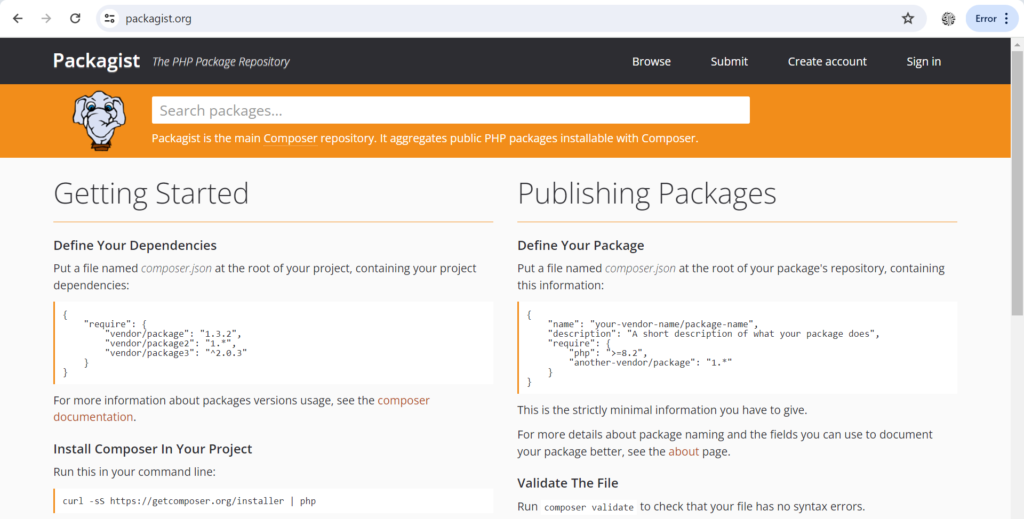
Task: Focus the packagist.org address bar
Action: 509,18
